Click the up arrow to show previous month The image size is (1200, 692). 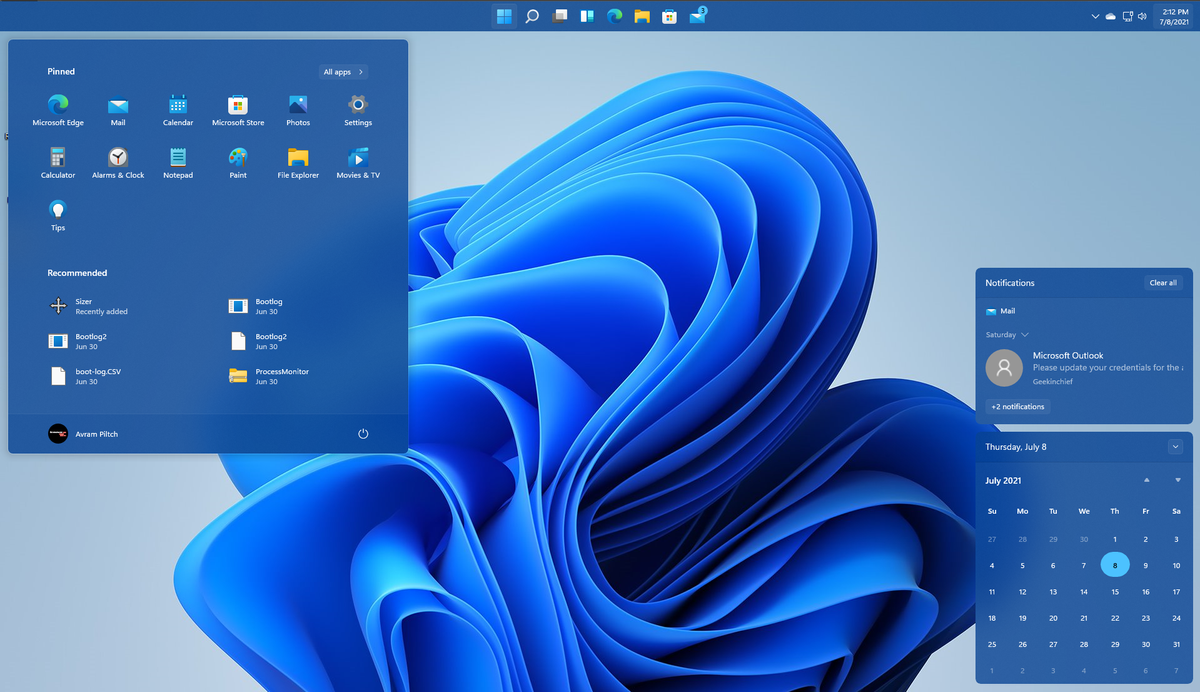[1147, 480]
